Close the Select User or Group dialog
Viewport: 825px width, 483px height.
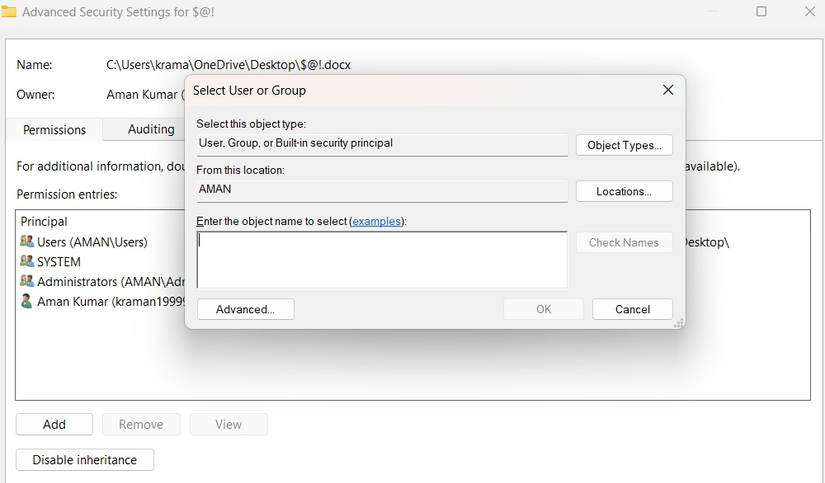pyautogui.click(x=668, y=90)
